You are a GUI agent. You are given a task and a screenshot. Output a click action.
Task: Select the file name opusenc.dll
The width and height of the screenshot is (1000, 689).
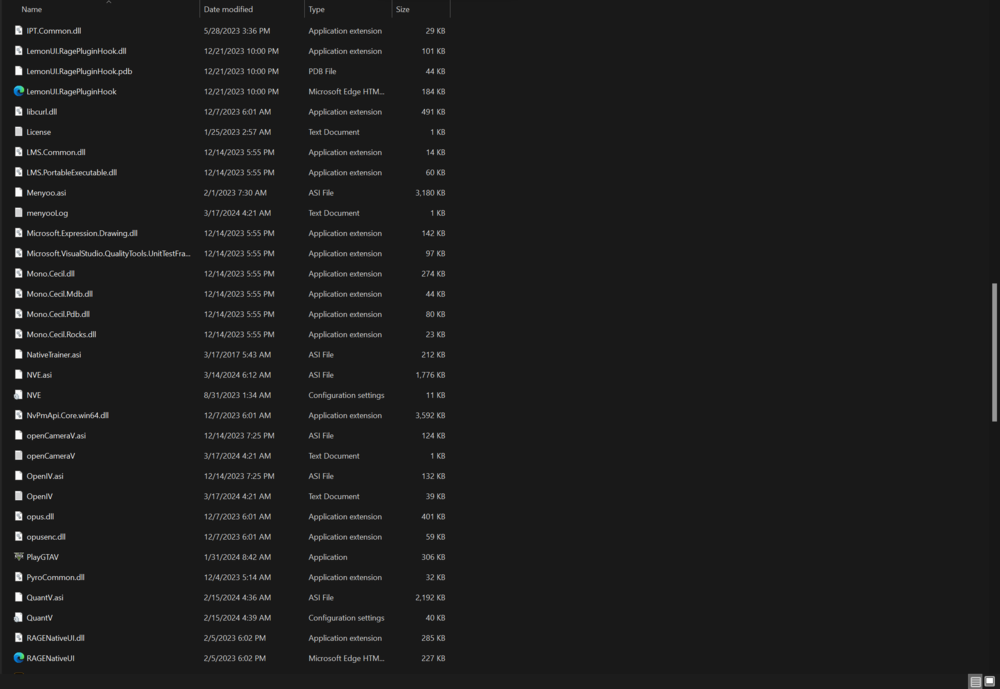click(46, 537)
